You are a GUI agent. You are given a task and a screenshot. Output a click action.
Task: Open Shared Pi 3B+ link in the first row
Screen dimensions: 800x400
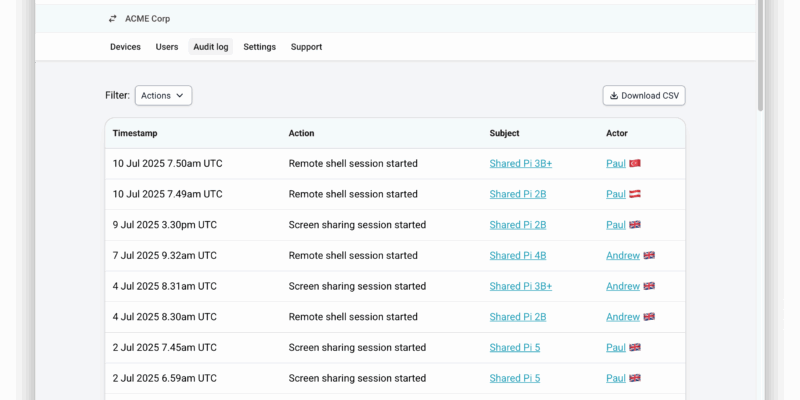click(x=520, y=163)
